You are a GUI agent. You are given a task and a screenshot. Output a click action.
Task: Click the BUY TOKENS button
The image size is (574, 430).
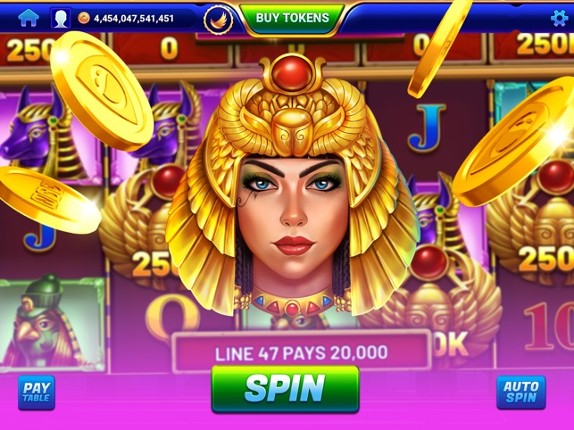point(292,18)
